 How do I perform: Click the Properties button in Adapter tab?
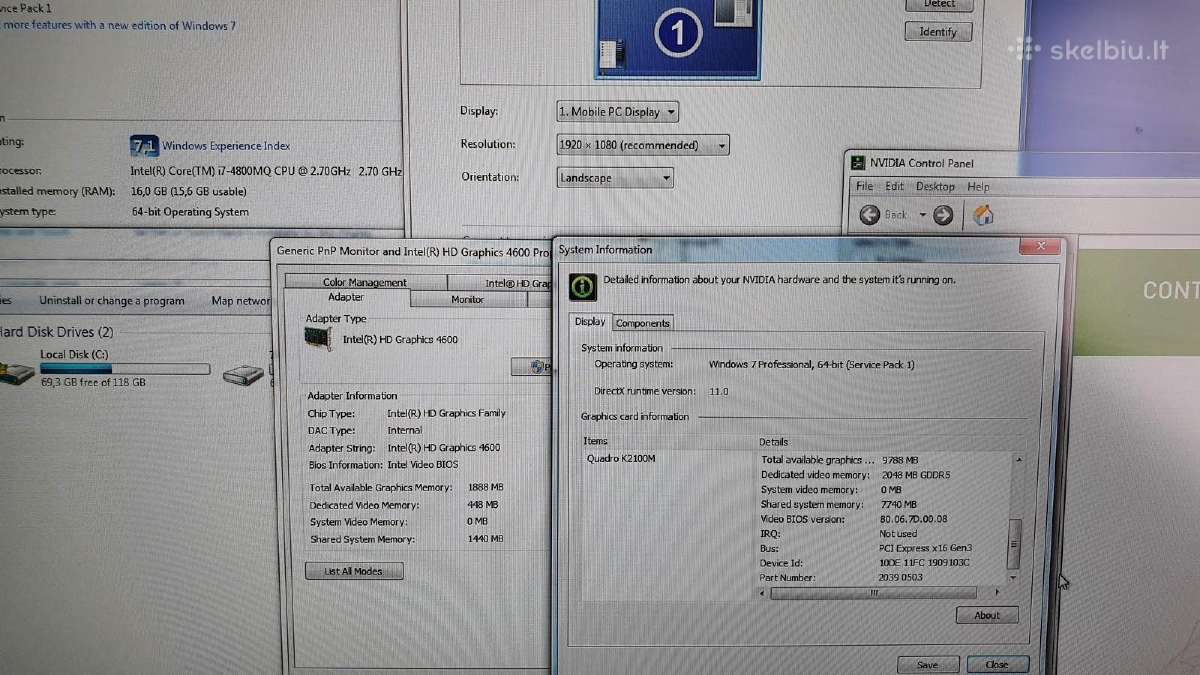(x=532, y=367)
